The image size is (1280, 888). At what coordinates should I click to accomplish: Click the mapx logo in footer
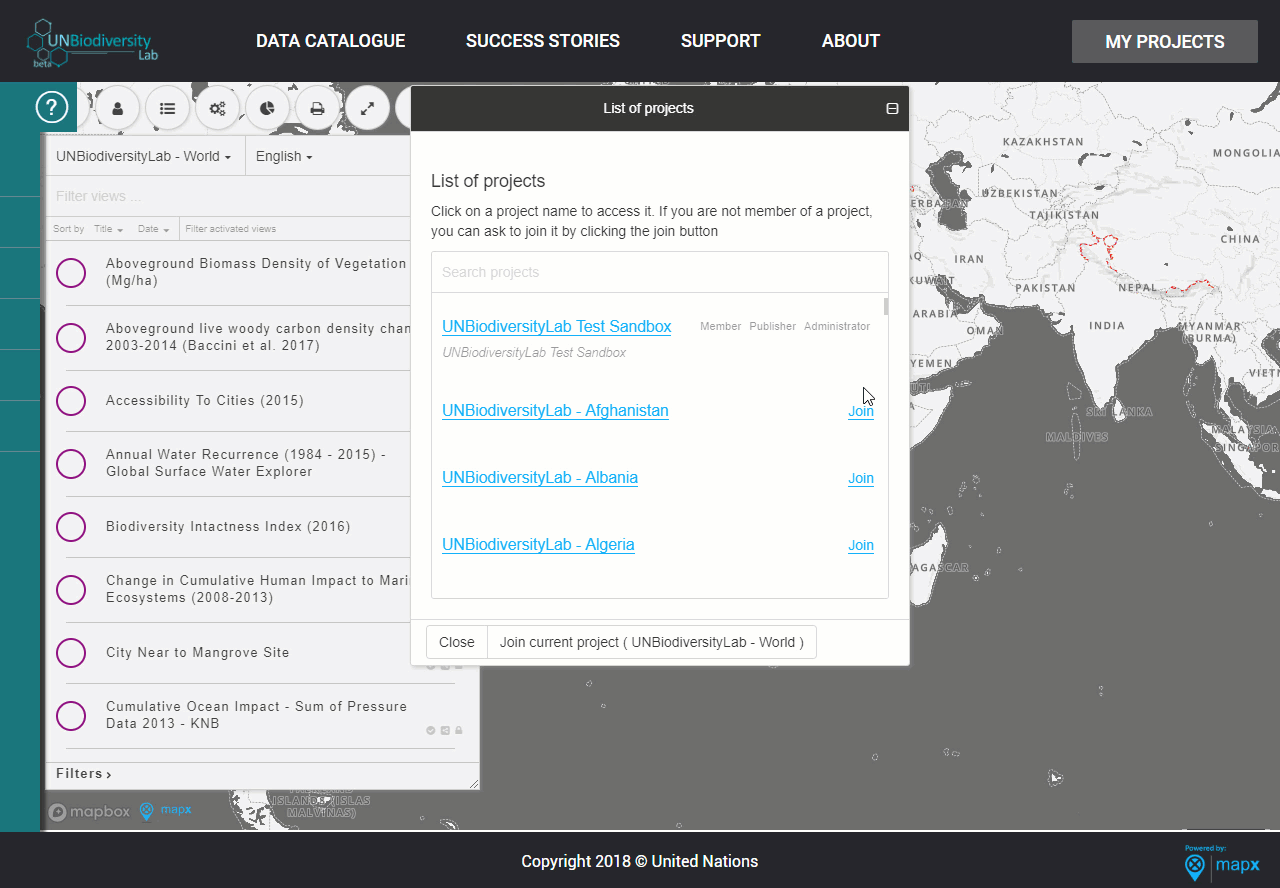pyautogui.click(x=1222, y=862)
